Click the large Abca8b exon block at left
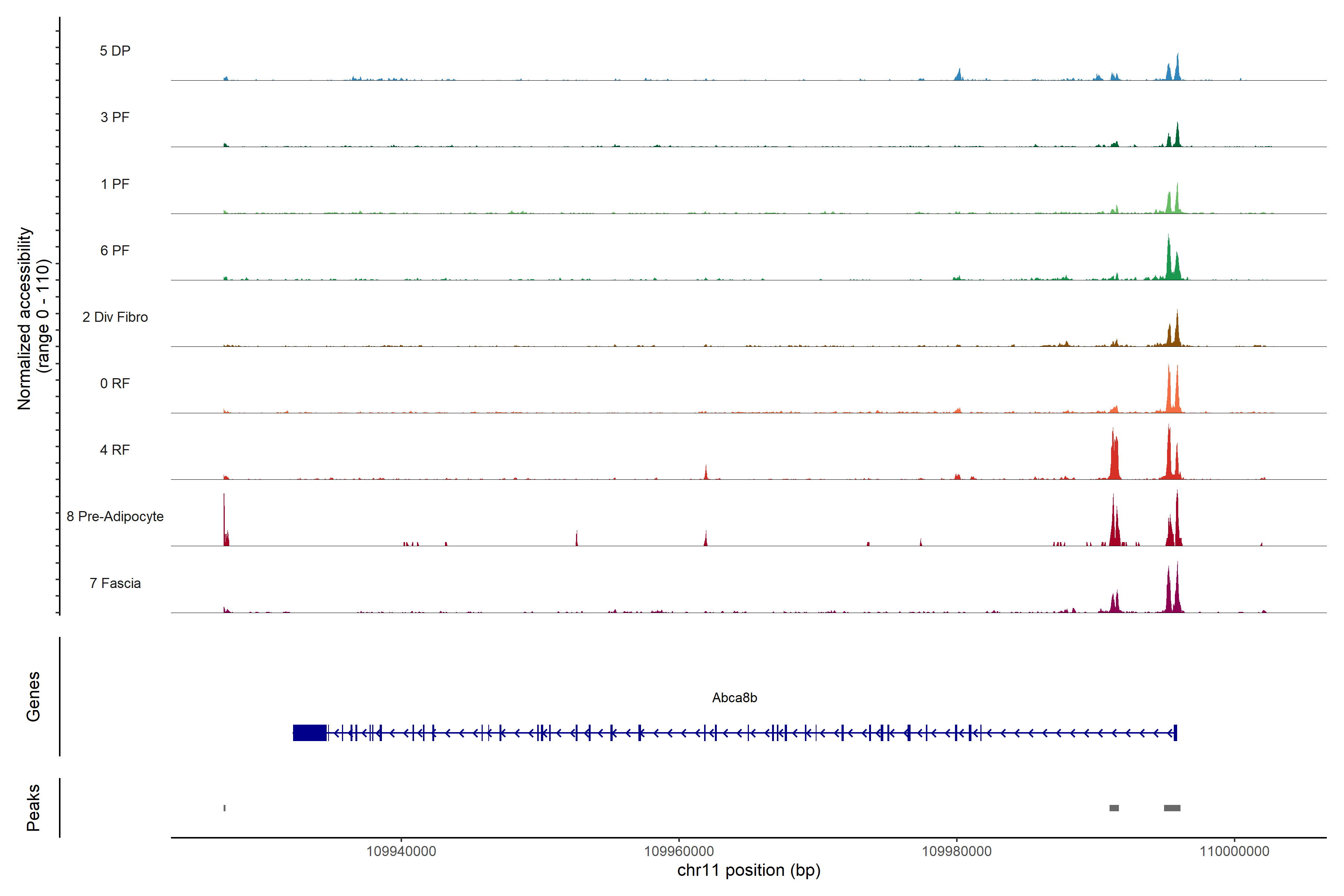 [x=309, y=732]
